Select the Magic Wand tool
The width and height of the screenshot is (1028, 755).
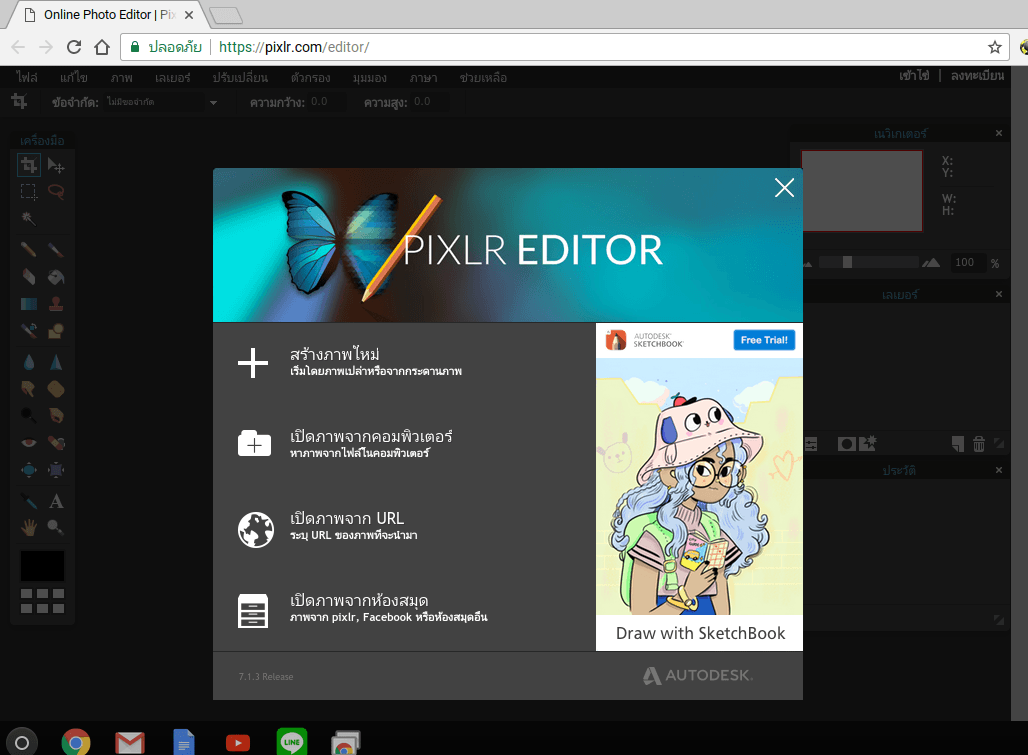tap(29, 218)
